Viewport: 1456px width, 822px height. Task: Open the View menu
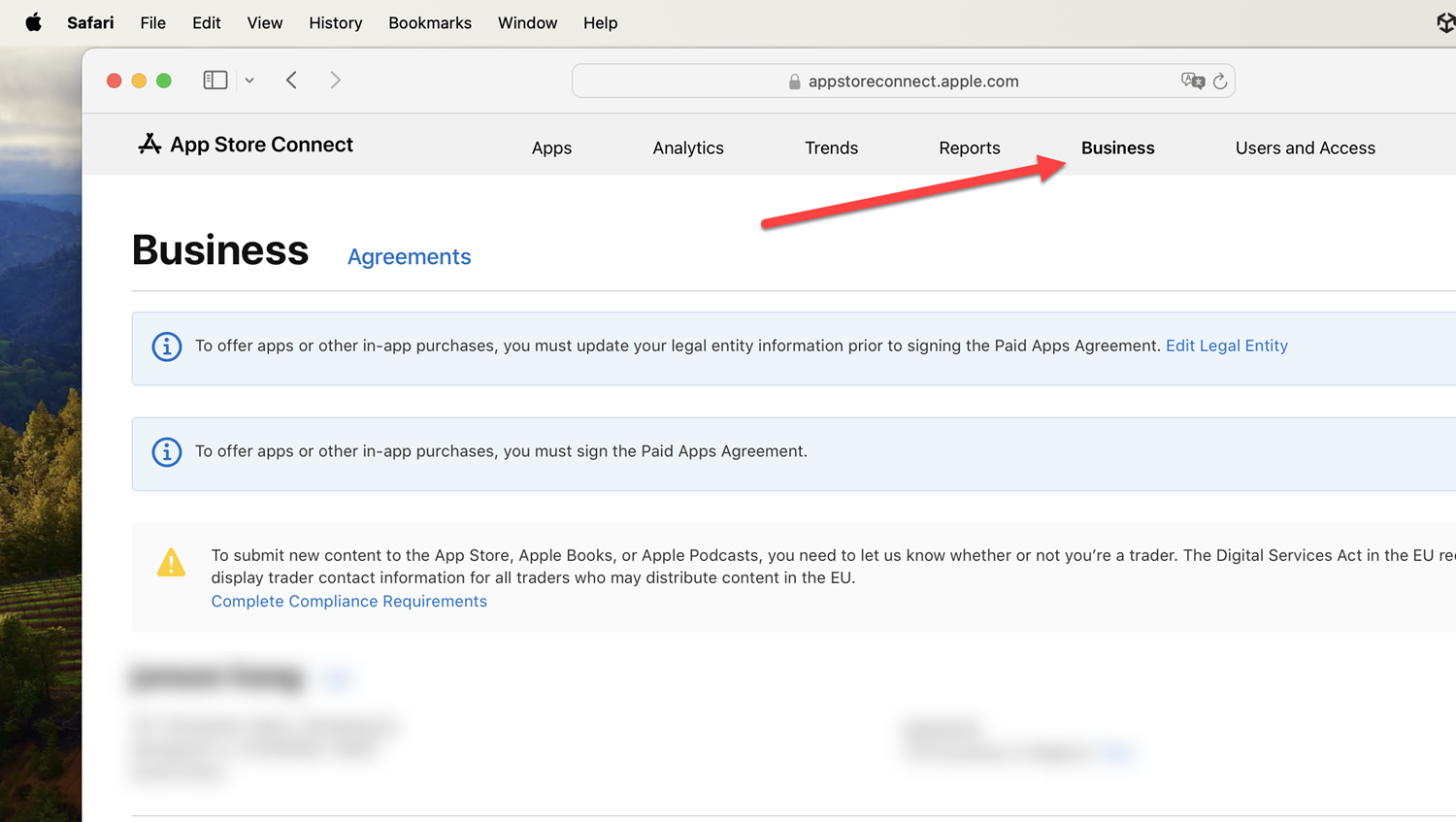[264, 22]
